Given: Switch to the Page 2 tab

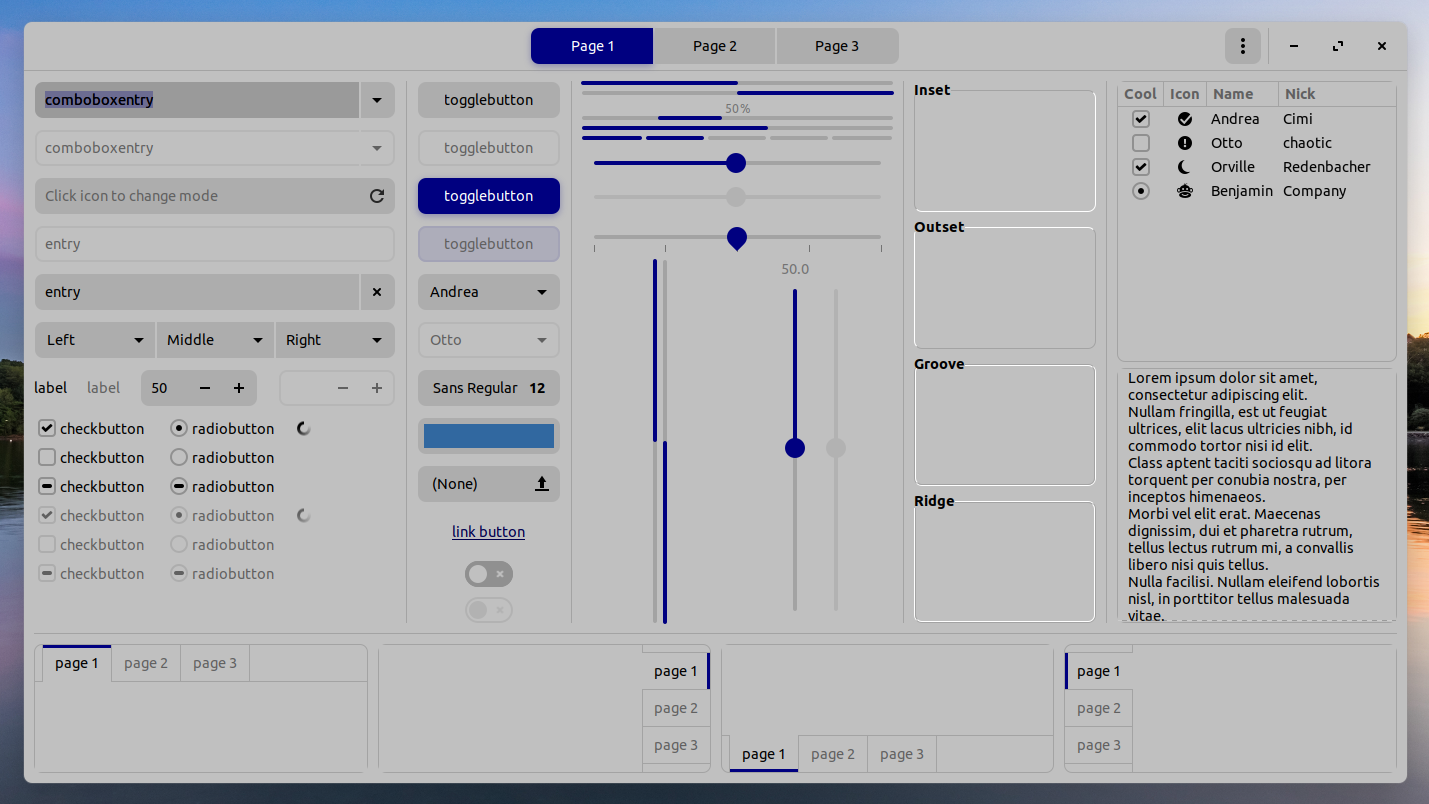Looking at the screenshot, I should (x=713, y=46).
